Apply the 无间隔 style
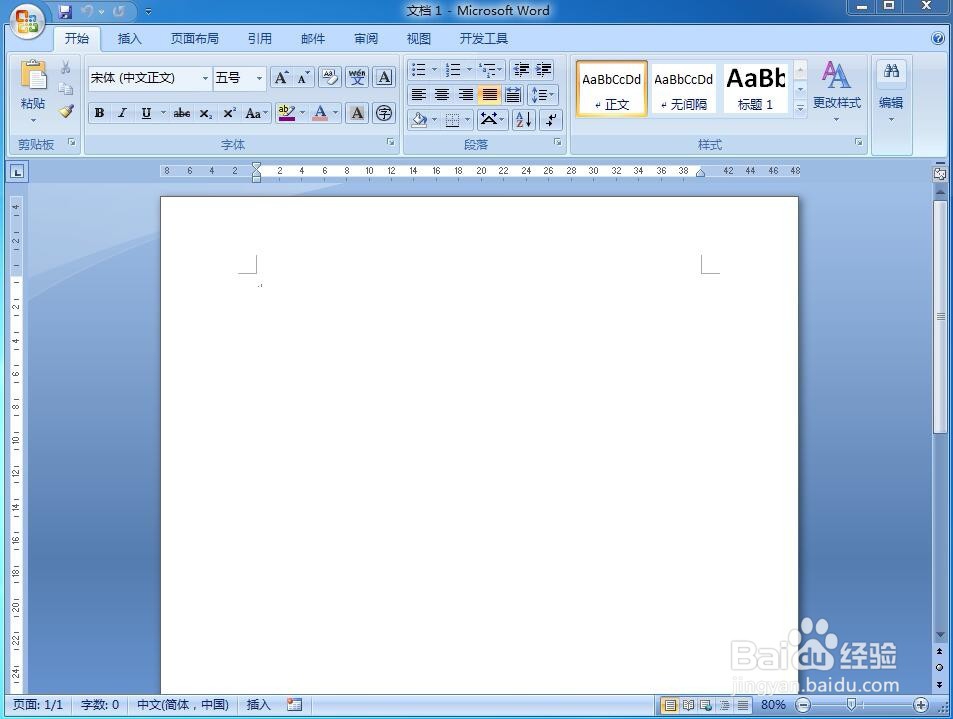The image size is (953, 719). (683, 89)
